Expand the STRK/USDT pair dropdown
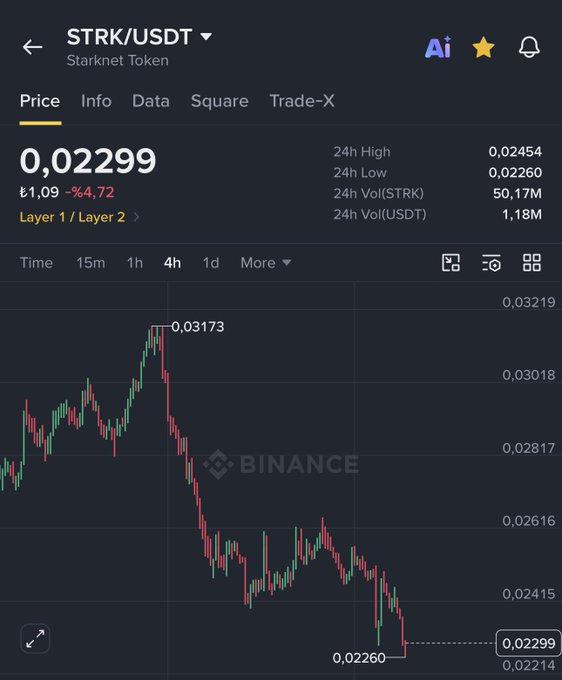The width and height of the screenshot is (562, 680). click(206, 36)
